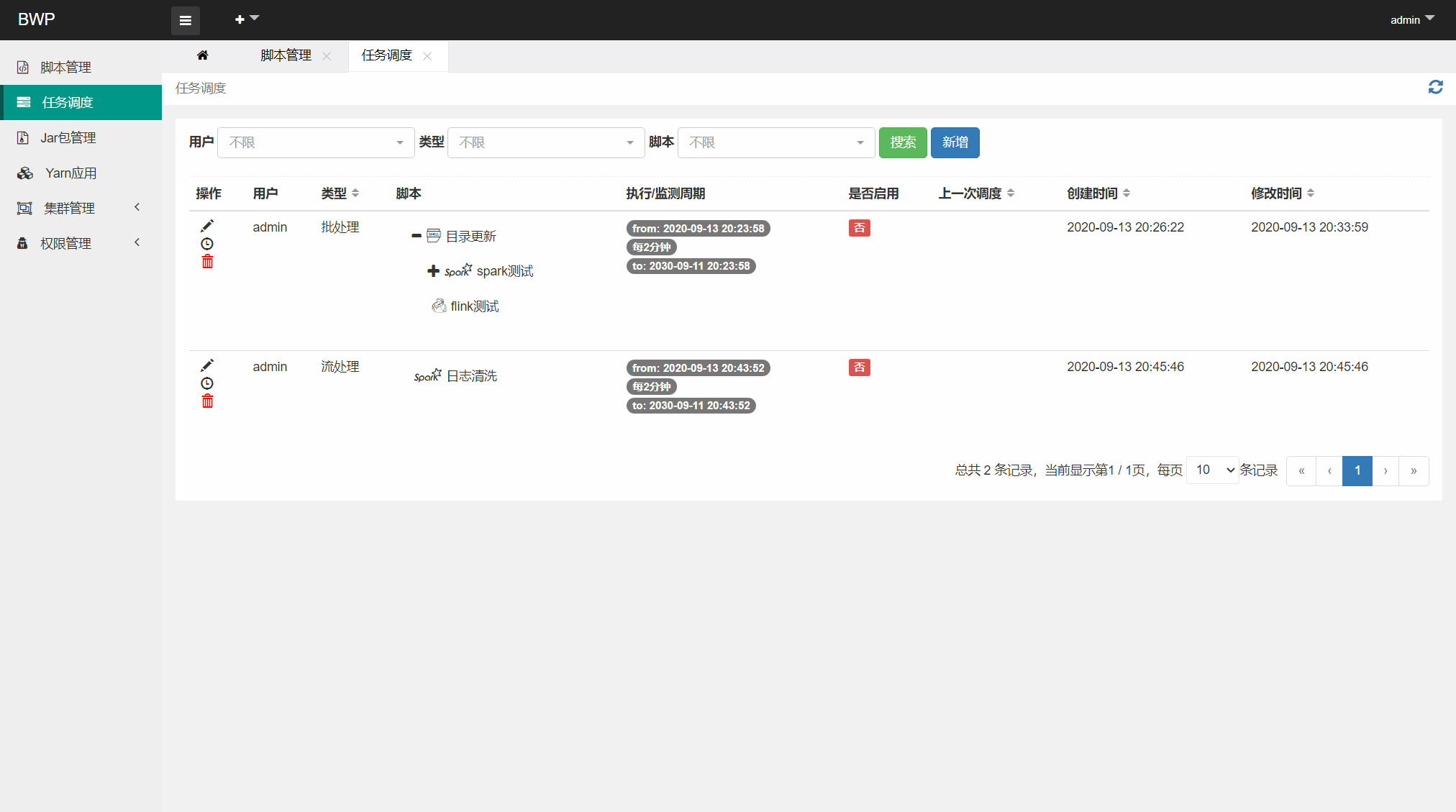Open the 用户 filter dropdown
Screen dimensions: 1456x812
tap(316, 142)
